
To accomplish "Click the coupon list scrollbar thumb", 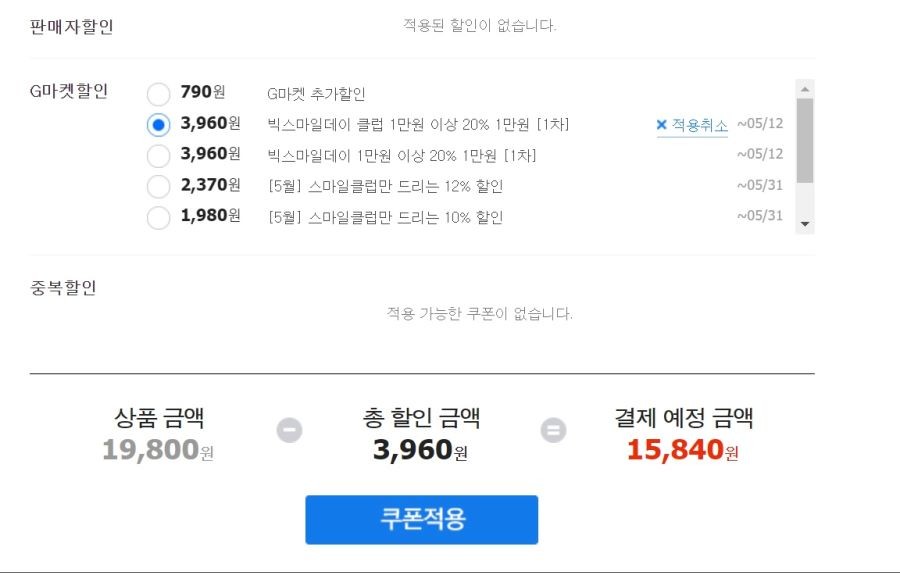I will (805, 141).
